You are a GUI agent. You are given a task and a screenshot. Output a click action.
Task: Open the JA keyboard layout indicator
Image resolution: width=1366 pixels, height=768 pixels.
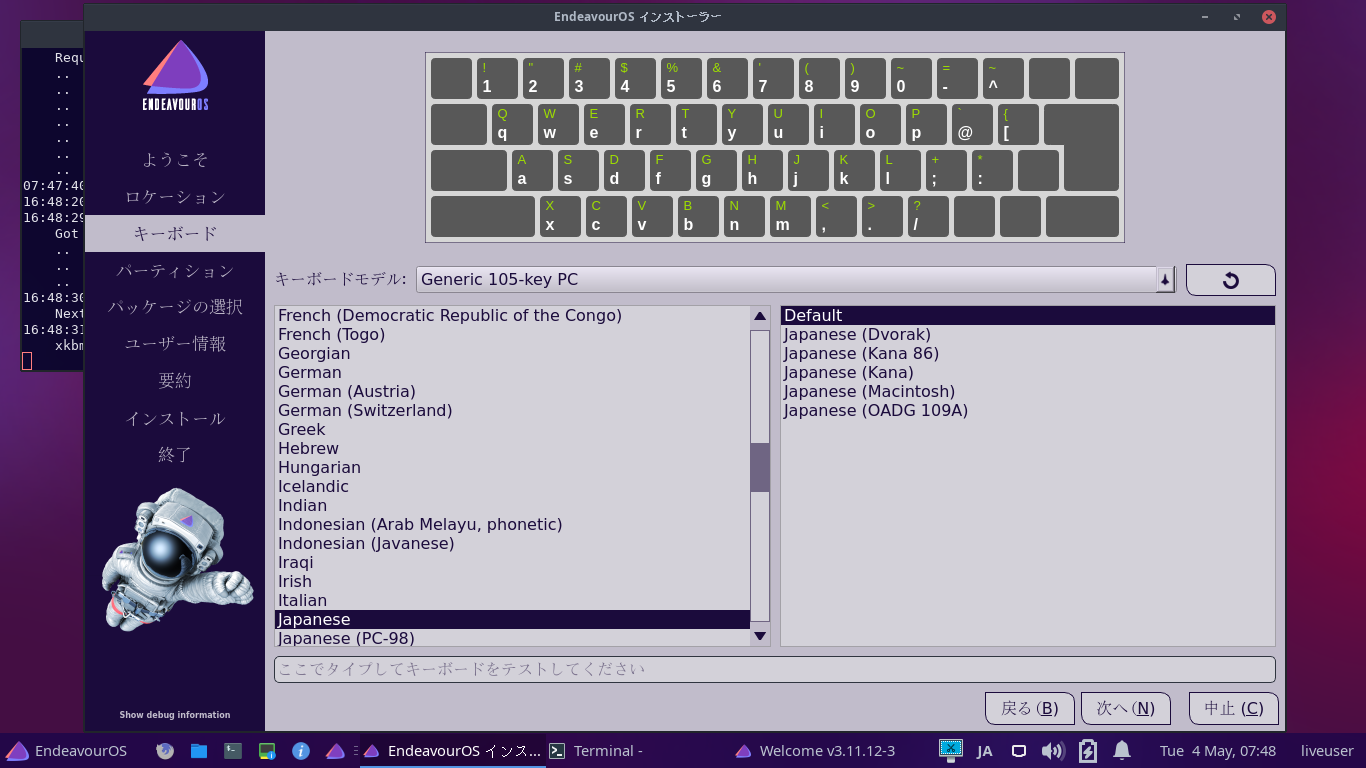pyautogui.click(x=985, y=751)
